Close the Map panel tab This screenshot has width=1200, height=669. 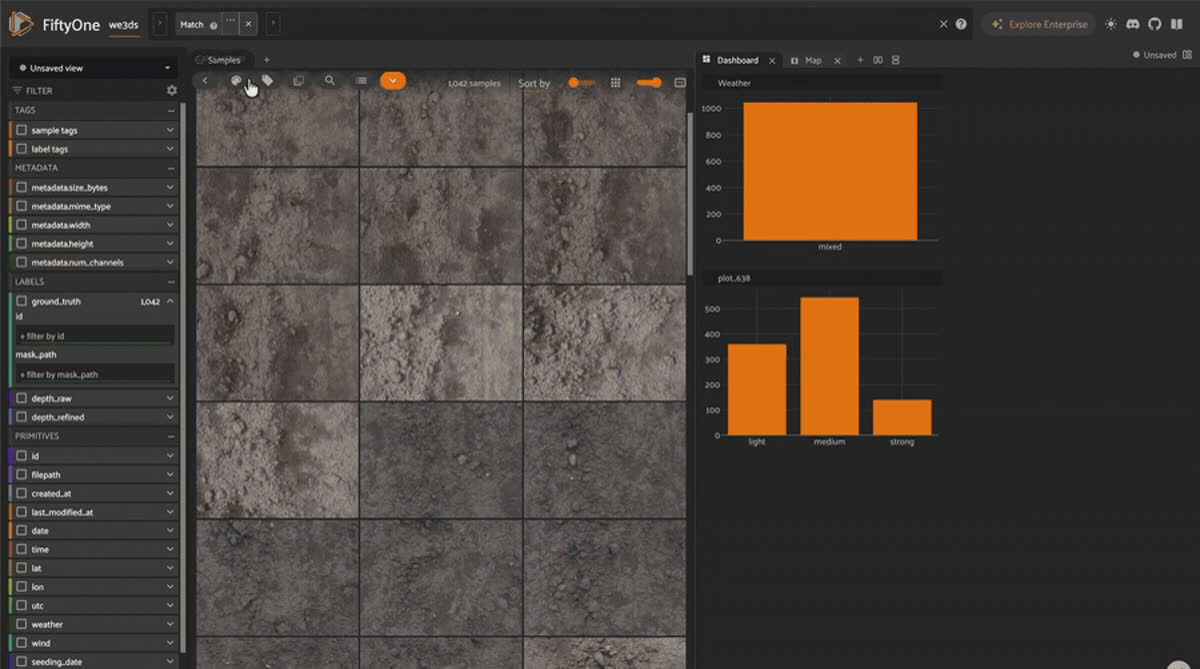tap(837, 60)
